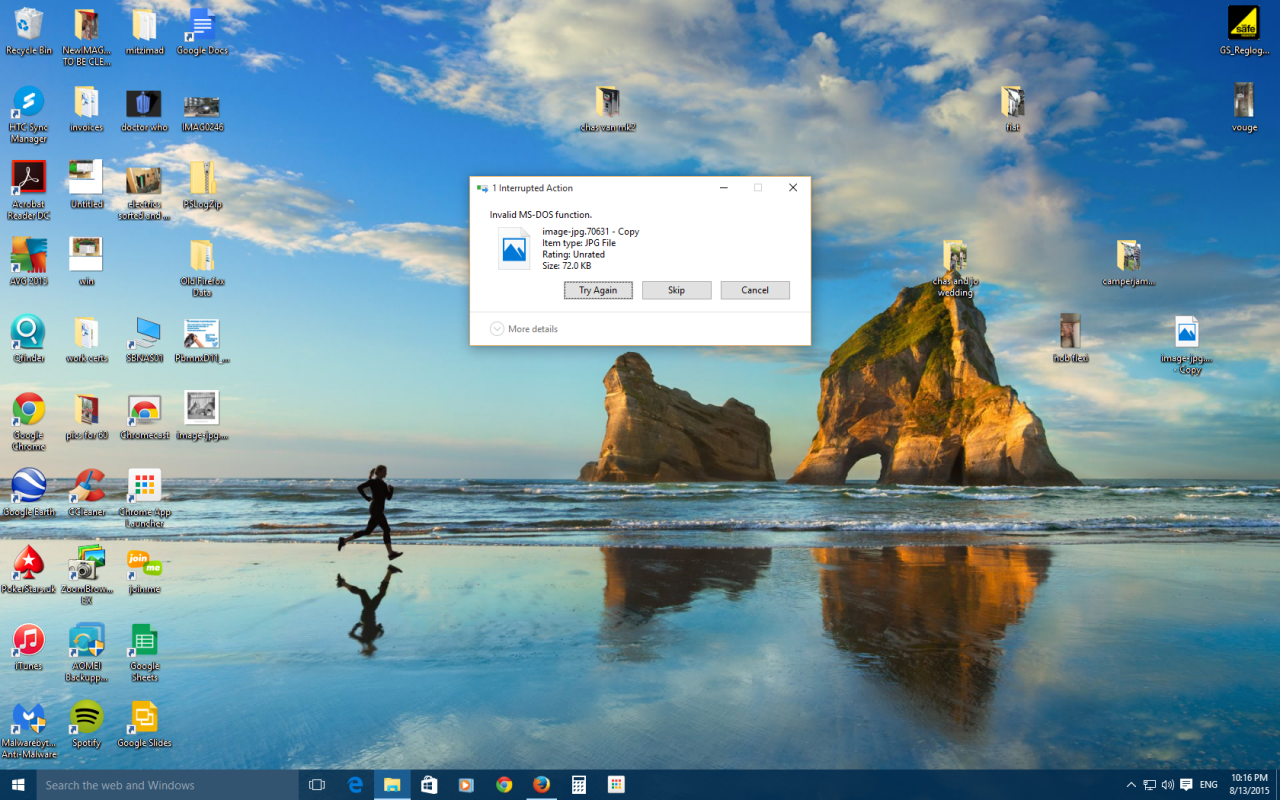Open the volume control in system tray

click(x=1168, y=785)
